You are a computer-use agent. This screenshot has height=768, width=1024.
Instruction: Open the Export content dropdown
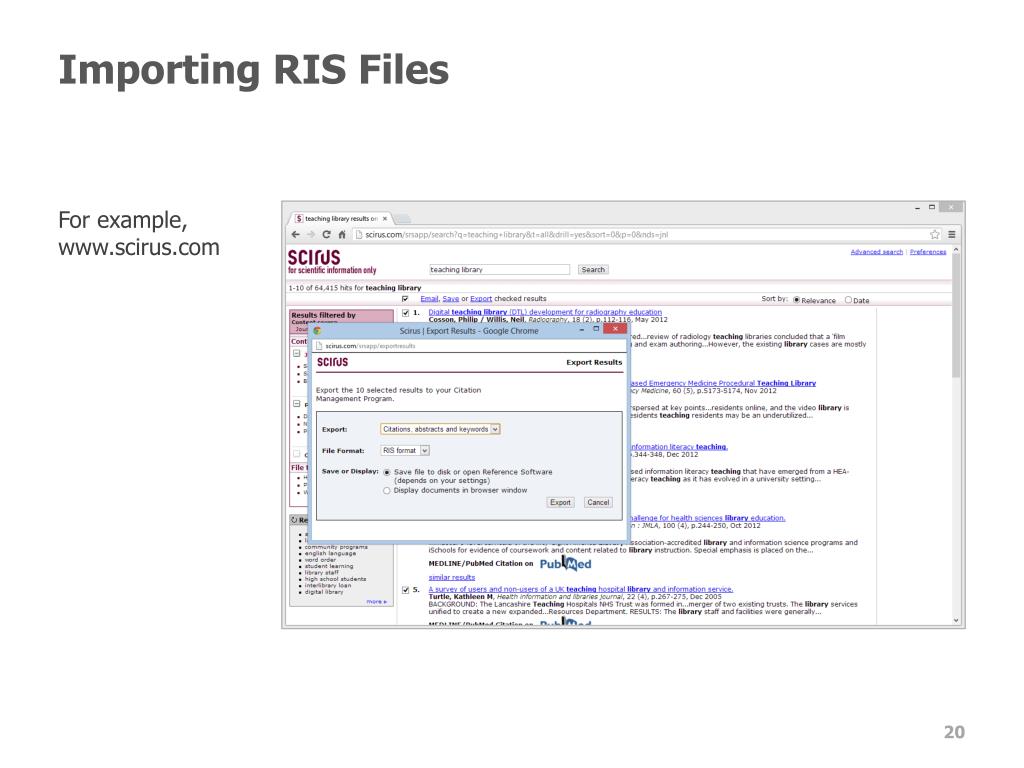[x=440, y=429]
